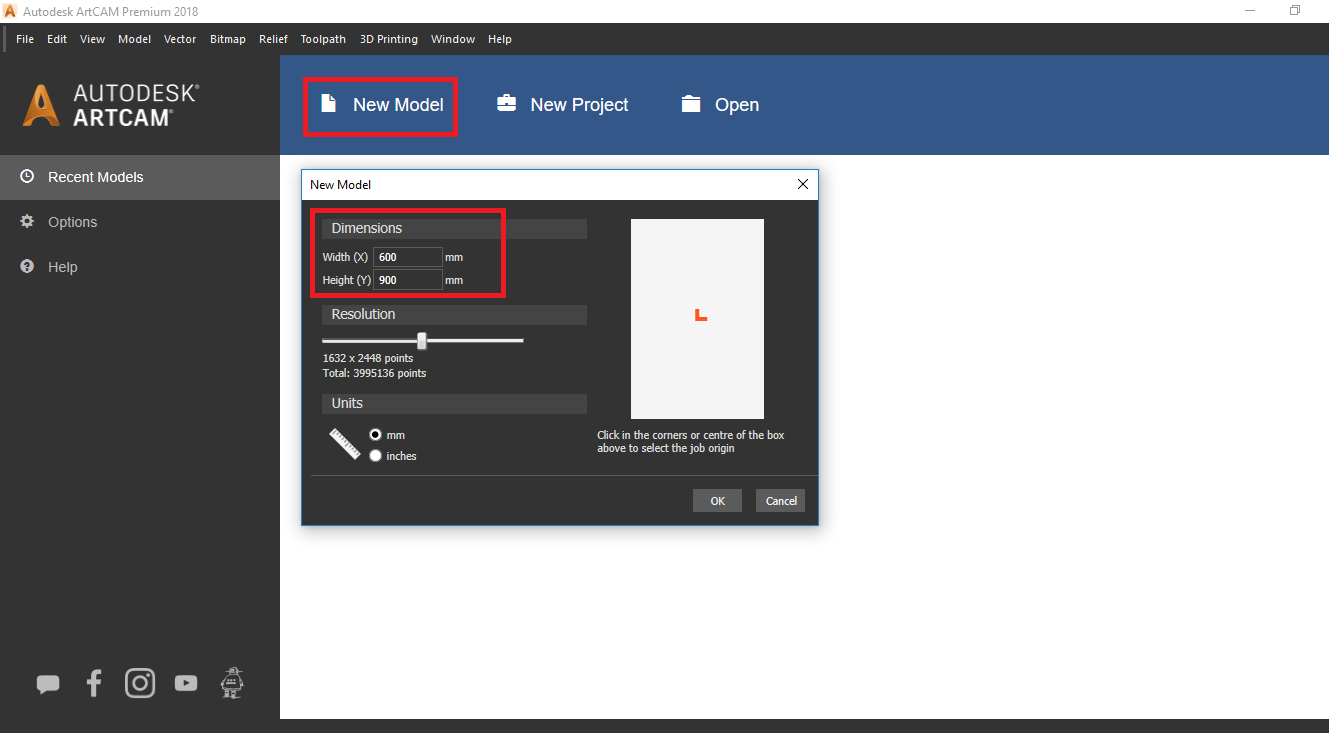
Task: Open the Window menu
Action: 453,39
